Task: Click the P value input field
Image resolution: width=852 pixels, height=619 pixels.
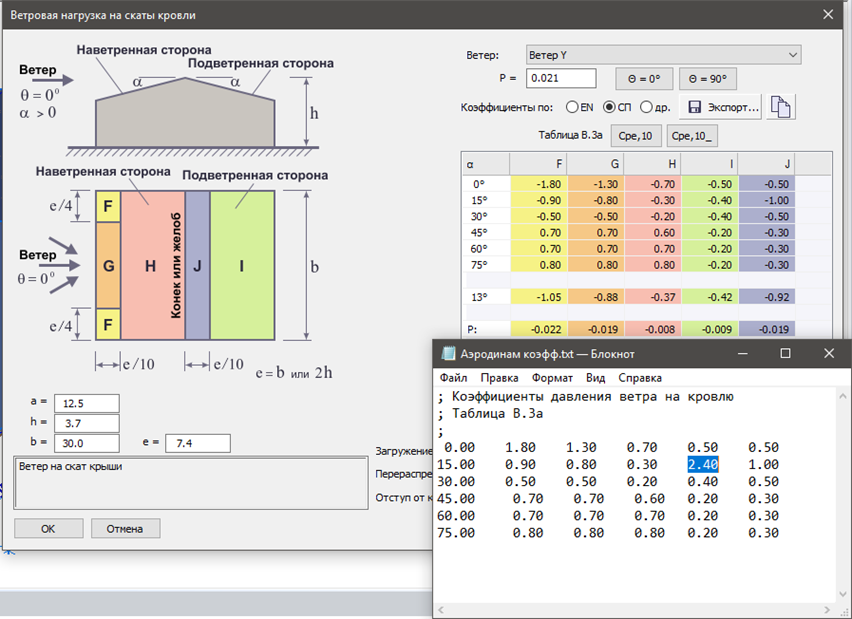Action: point(561,78)
